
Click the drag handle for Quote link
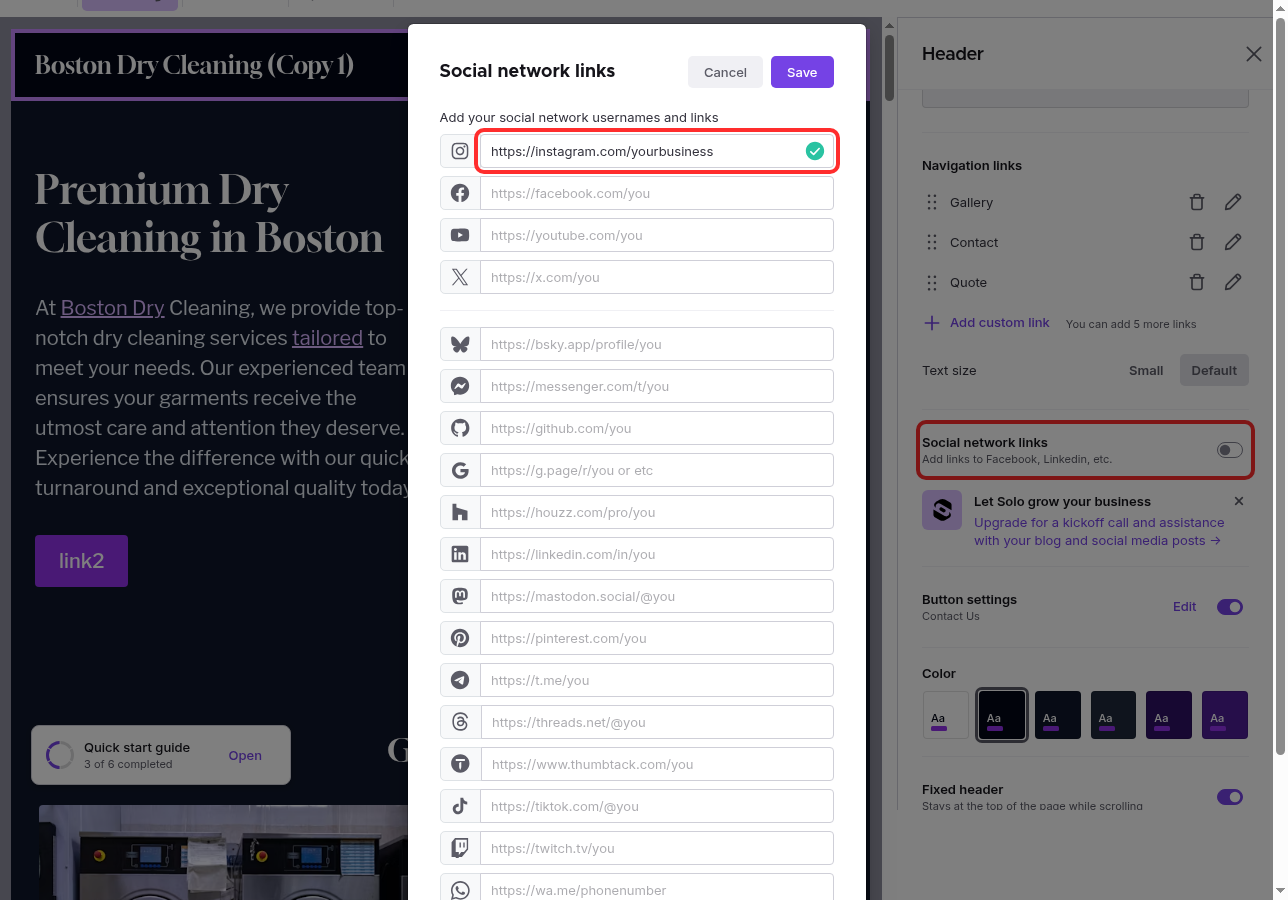click(932, 282)
